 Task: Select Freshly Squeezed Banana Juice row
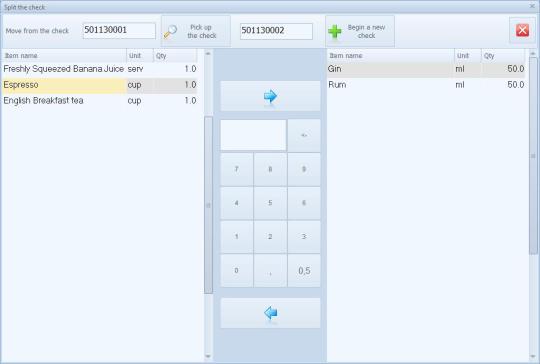[100, 69]
